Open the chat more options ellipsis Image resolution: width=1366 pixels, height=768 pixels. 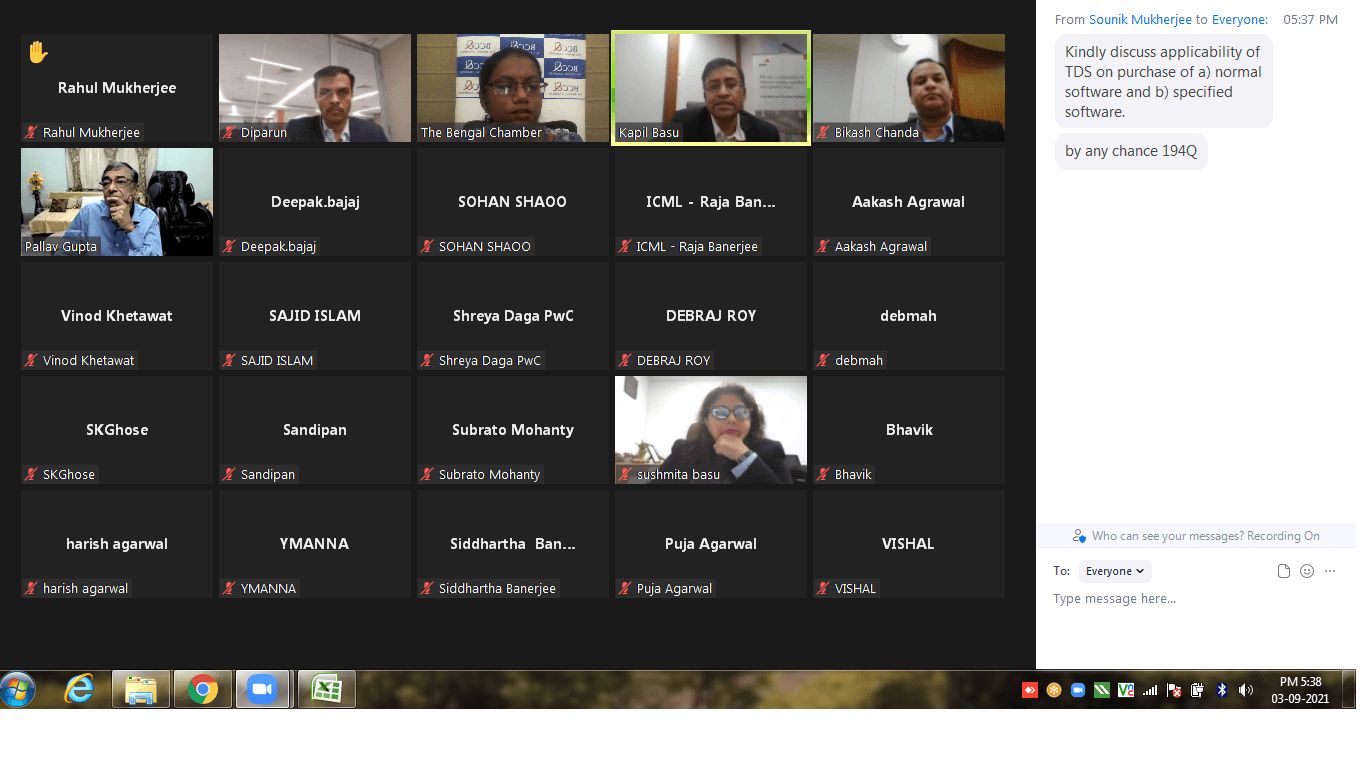point(1330,571)
